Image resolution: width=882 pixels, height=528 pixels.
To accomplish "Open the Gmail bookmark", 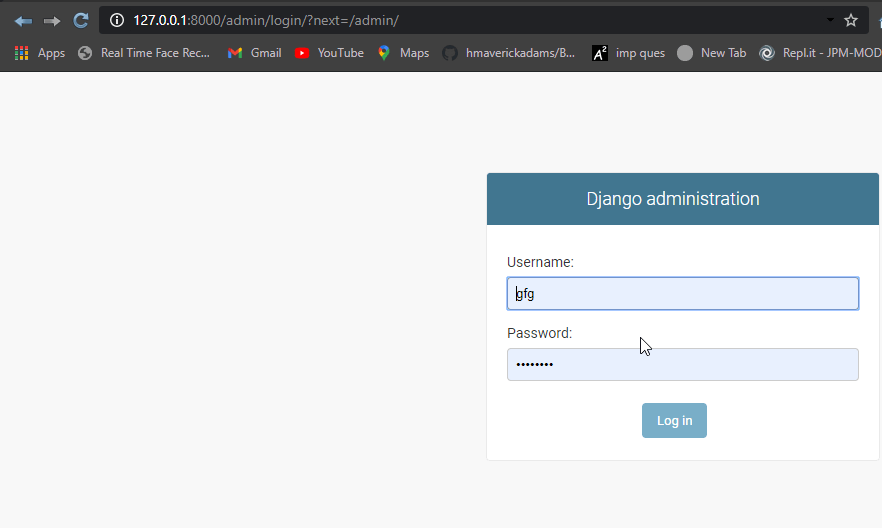I will tap(255, 53).
